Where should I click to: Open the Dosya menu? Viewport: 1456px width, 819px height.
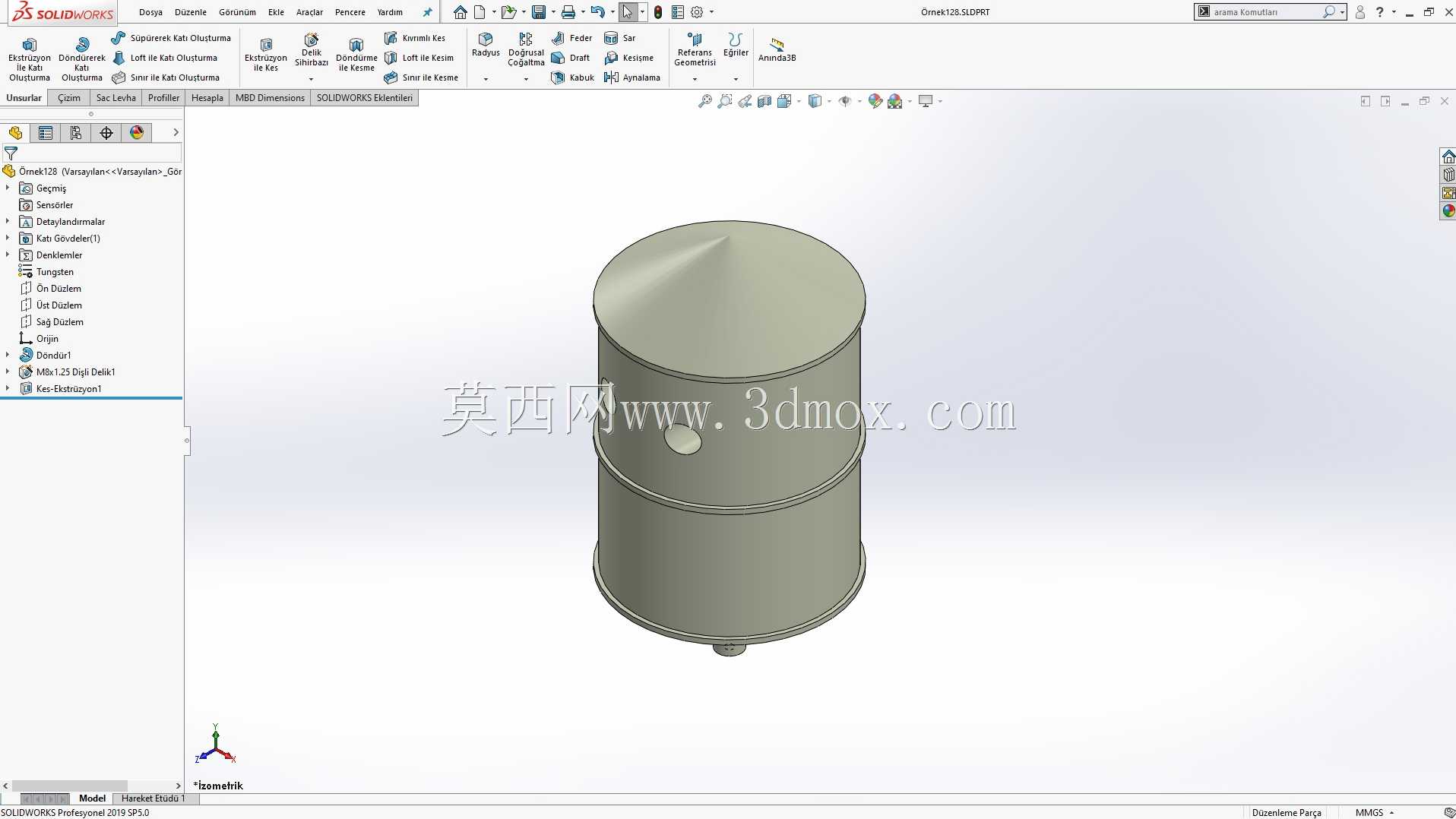(x=150, y=12)
